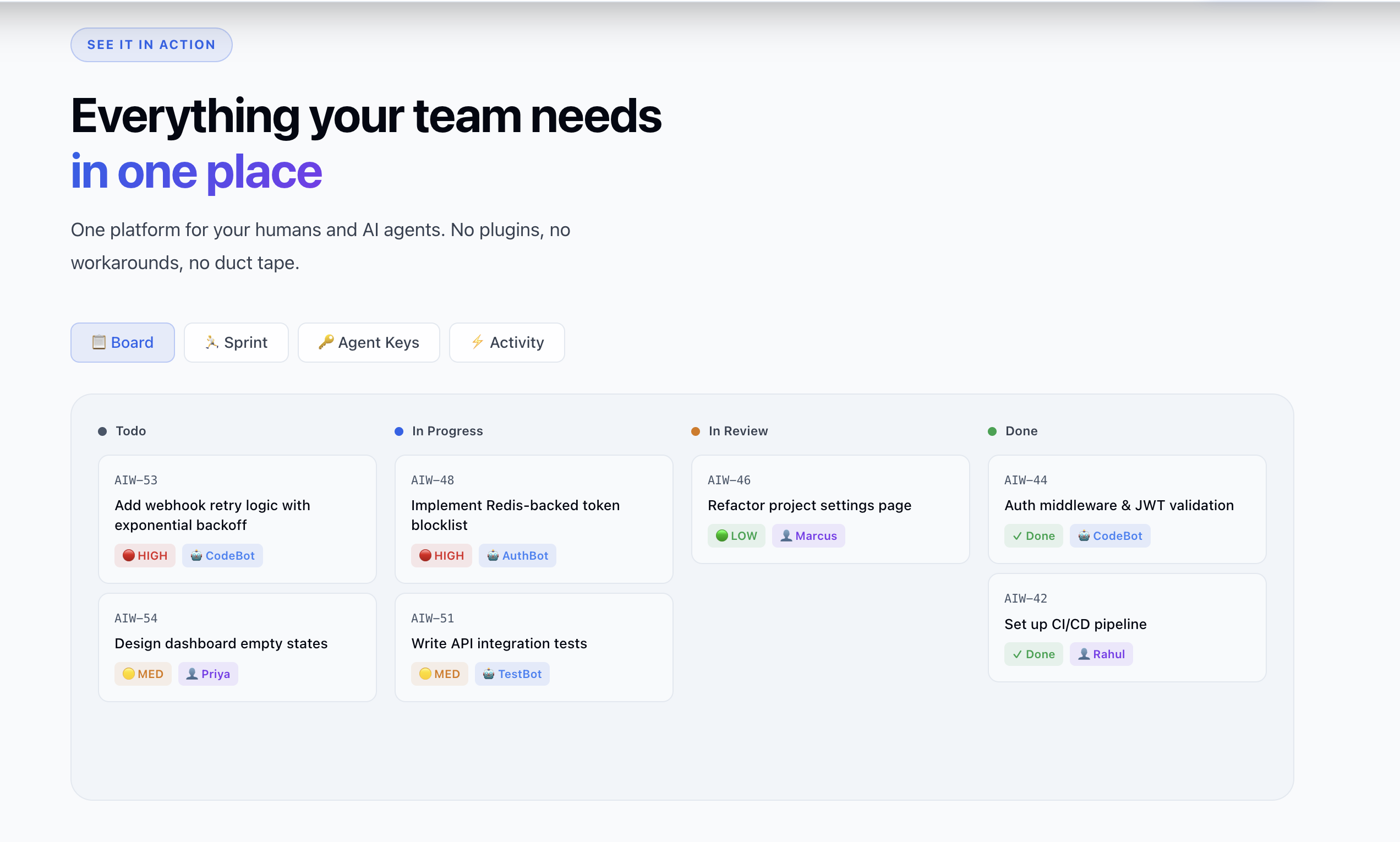Click the person icon on Priya's badge

click(192, 674)
